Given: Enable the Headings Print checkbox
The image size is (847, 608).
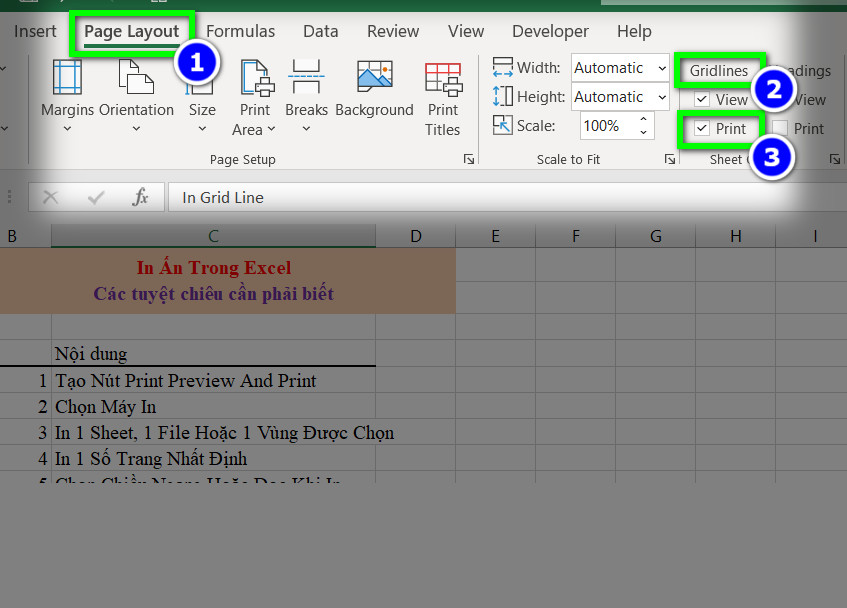Looking at the screenshot, I should pos(781,129).
